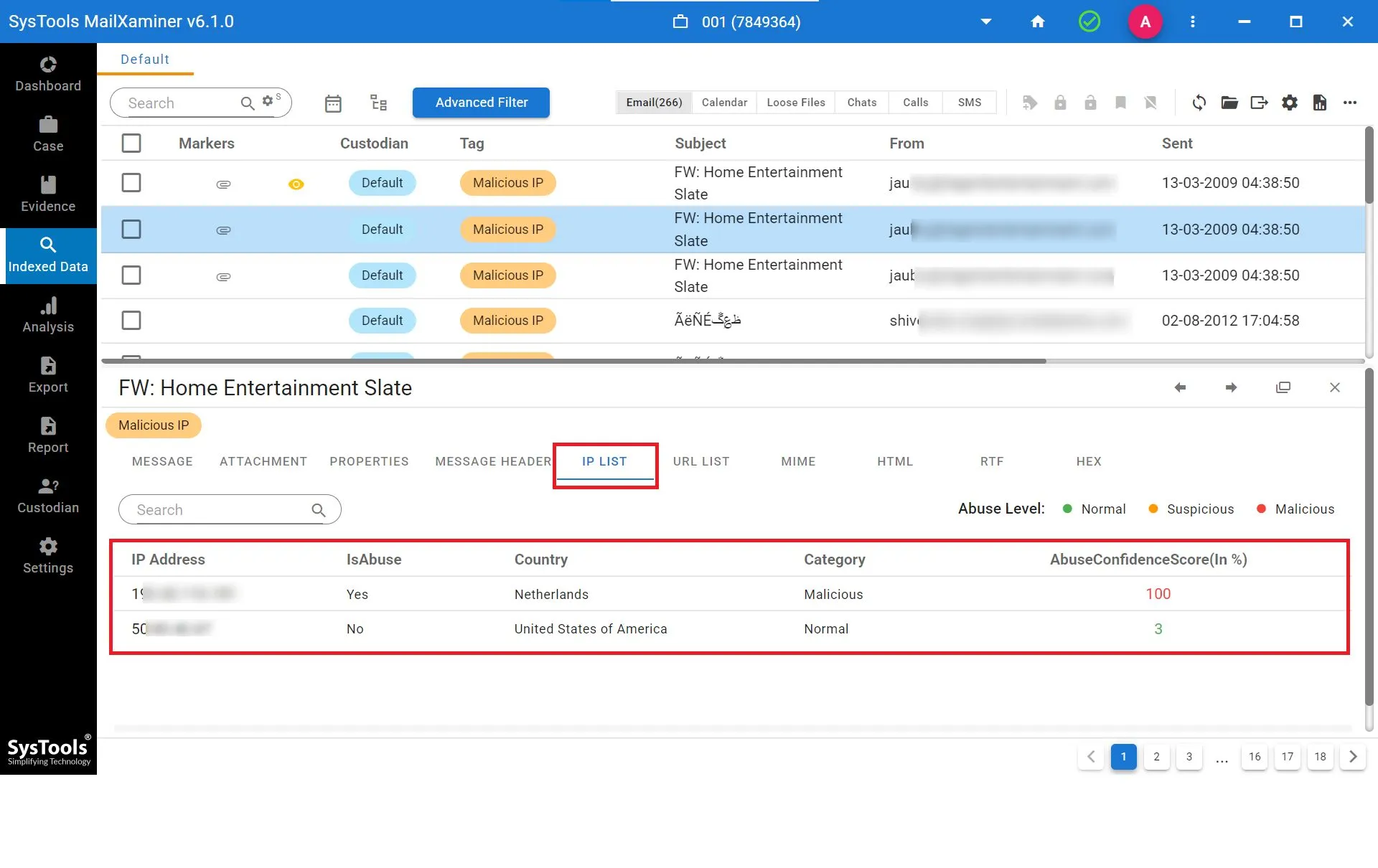This screenshot has height=868, width=1378.
Task: Expand search settings inside the search box
Action: pos(268,100)
